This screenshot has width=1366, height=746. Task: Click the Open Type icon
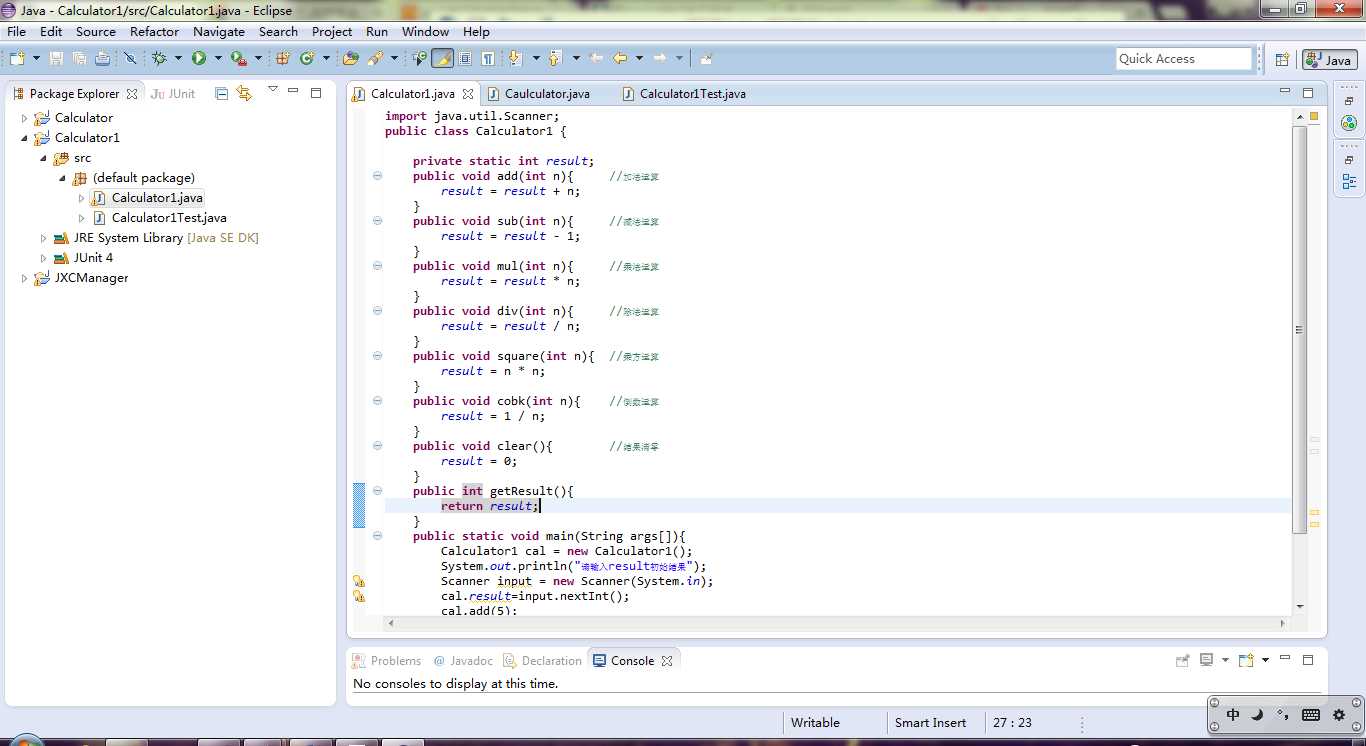(x=350, y=58)
